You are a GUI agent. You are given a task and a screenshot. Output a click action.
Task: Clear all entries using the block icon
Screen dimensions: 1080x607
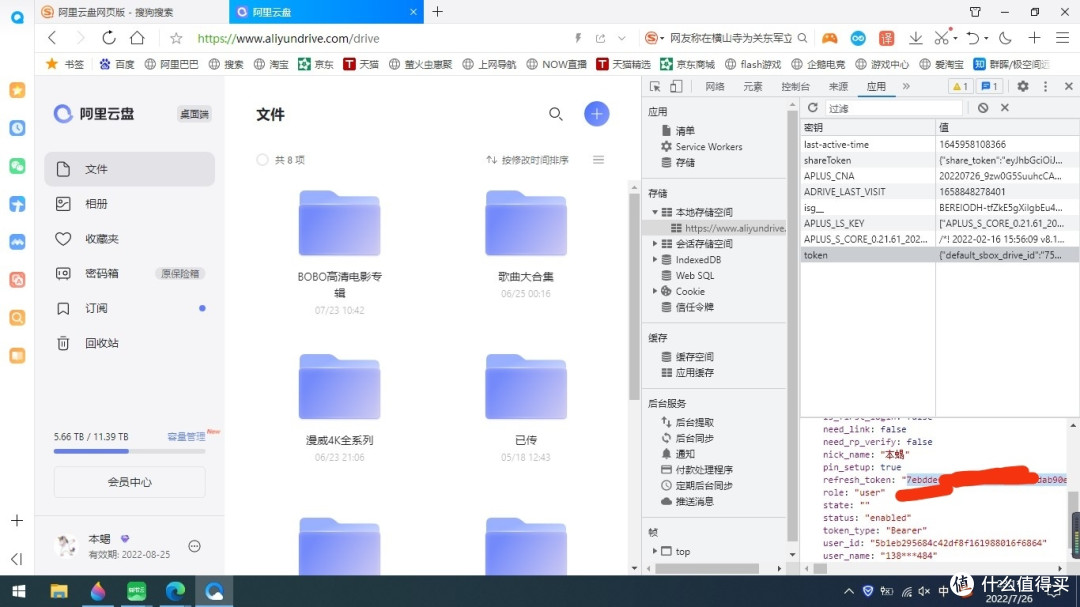[984, 107]
